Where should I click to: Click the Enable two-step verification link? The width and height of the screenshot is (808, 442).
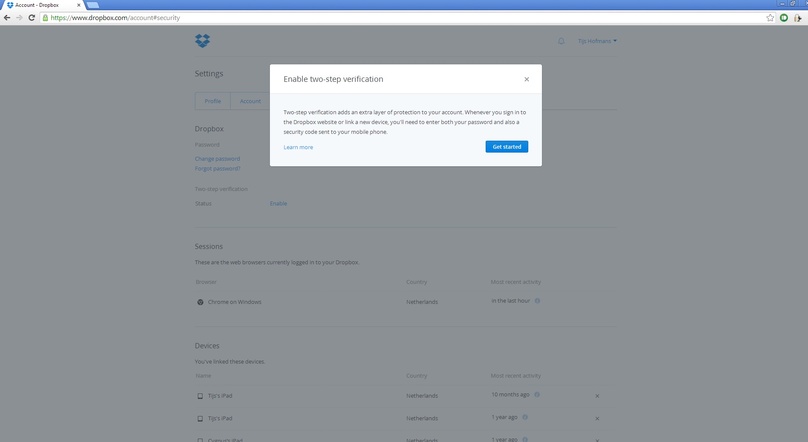(278, 203)
